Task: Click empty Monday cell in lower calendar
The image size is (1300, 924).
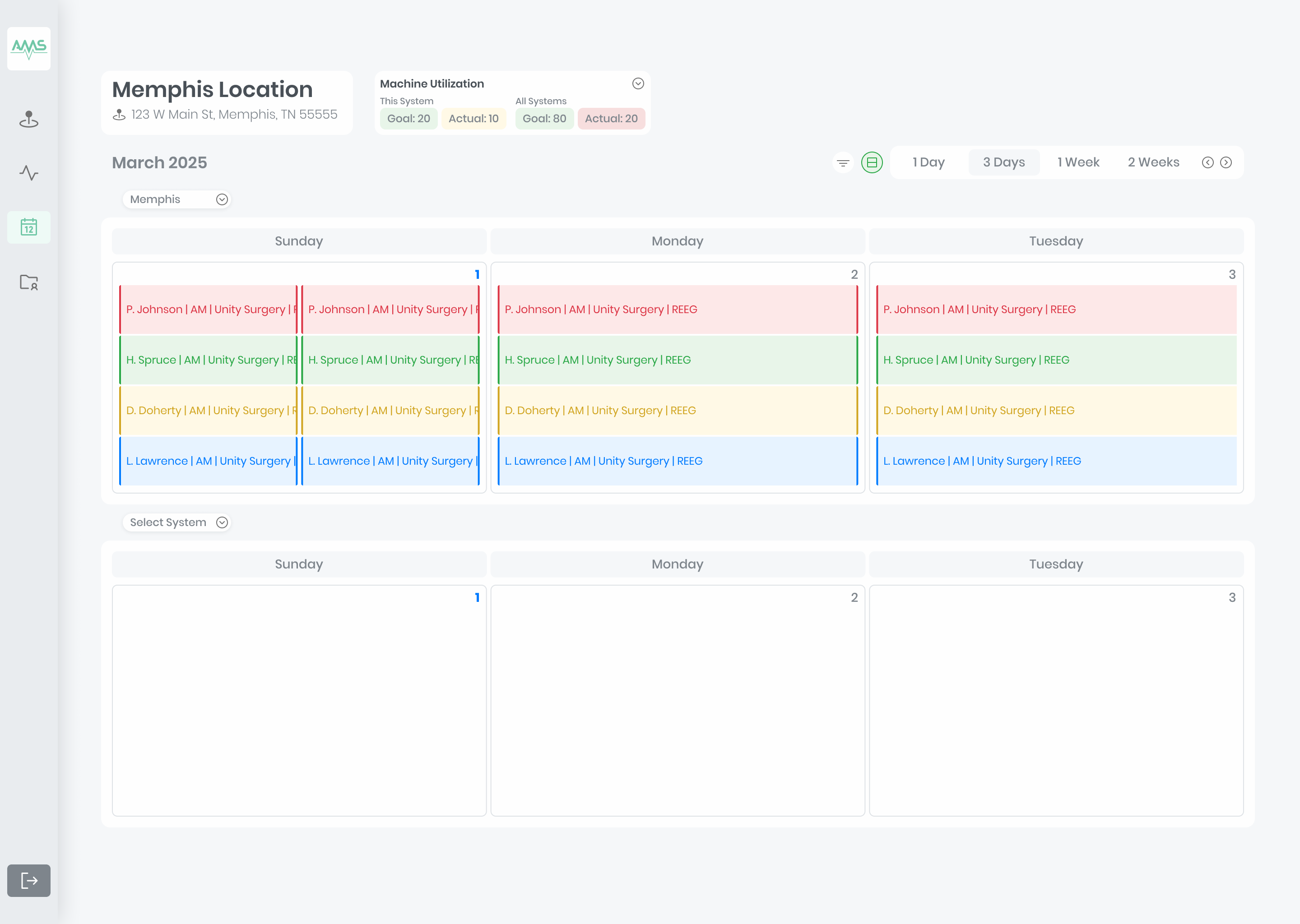Action: coord(677,700)
